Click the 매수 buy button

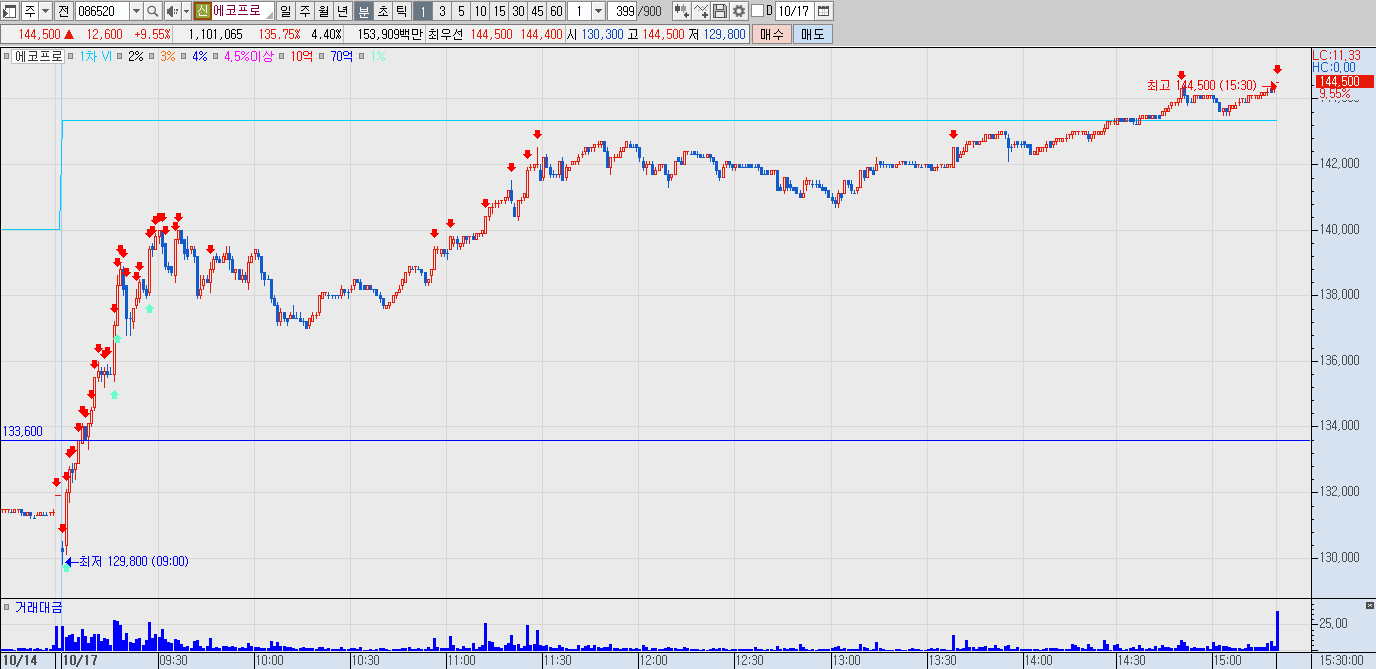point(772,34)
